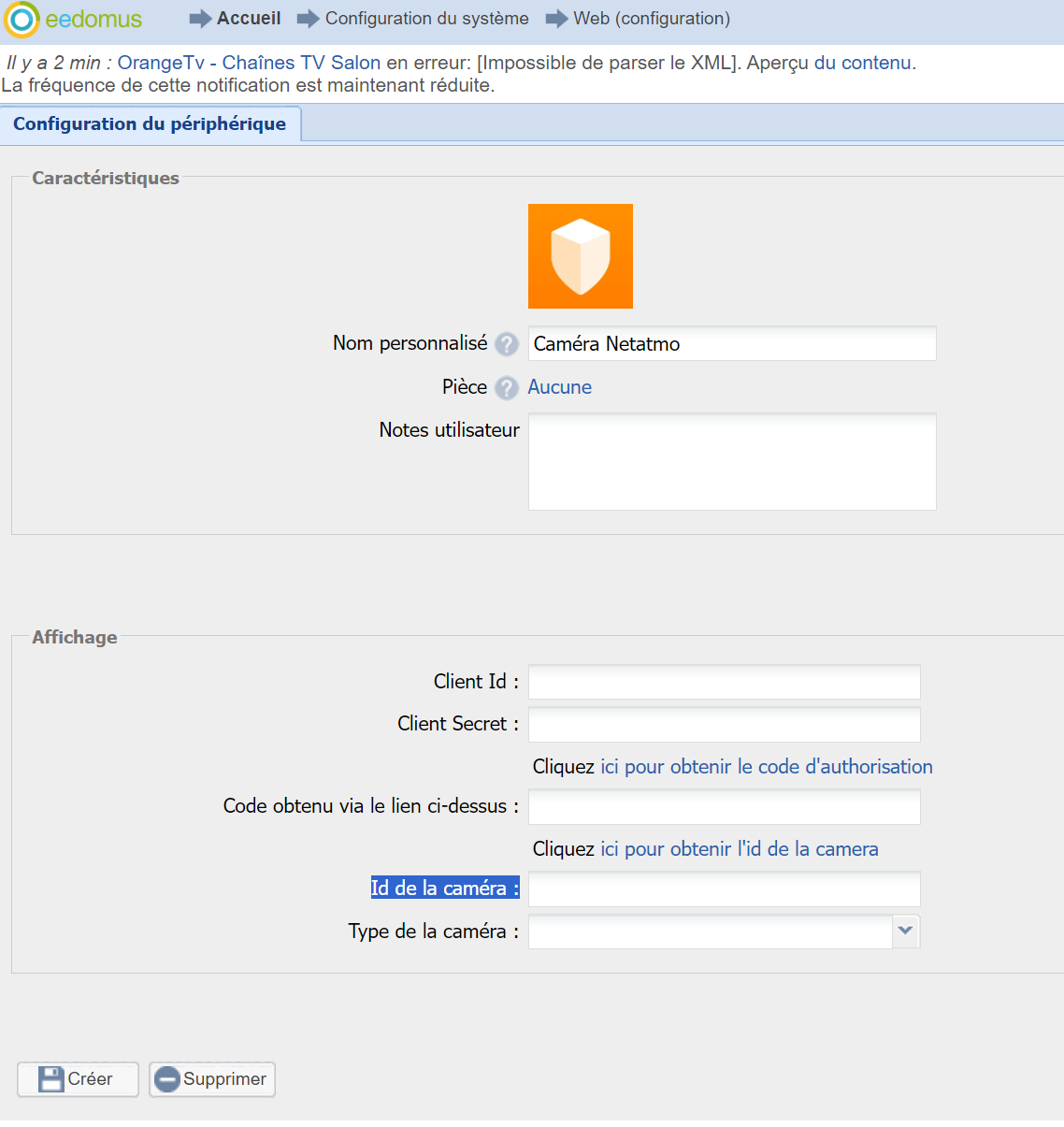
Task: Click the orange shield device icon
Action: coord(580,256)
